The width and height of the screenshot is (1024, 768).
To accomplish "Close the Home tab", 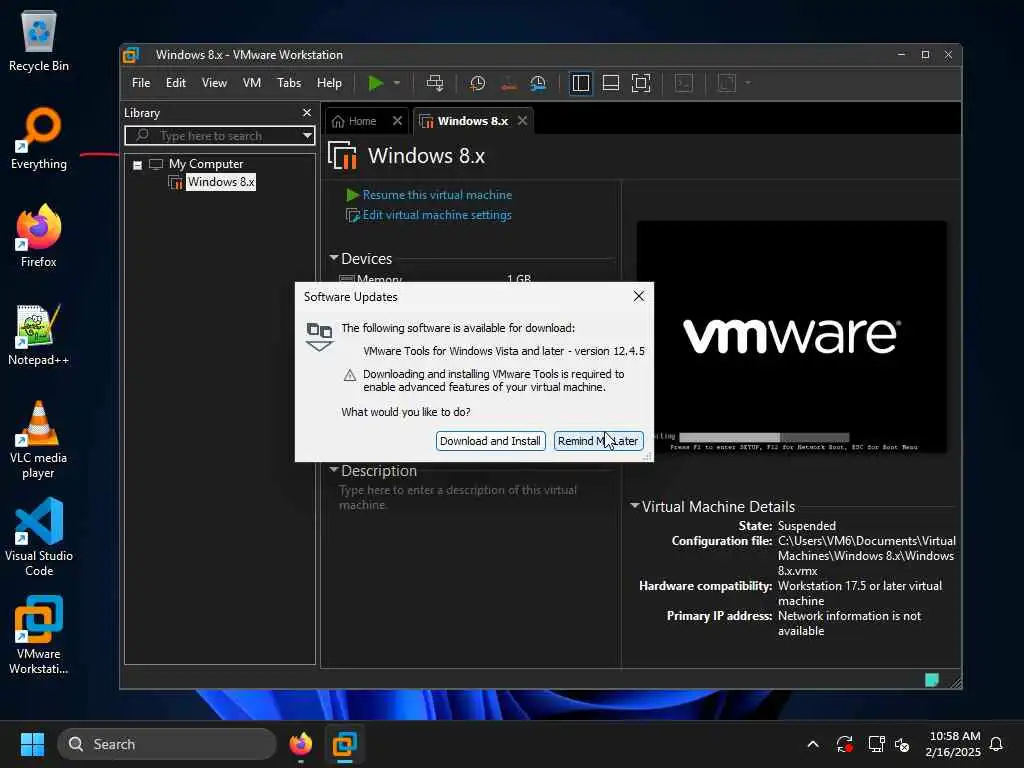I will click(397, 121).
